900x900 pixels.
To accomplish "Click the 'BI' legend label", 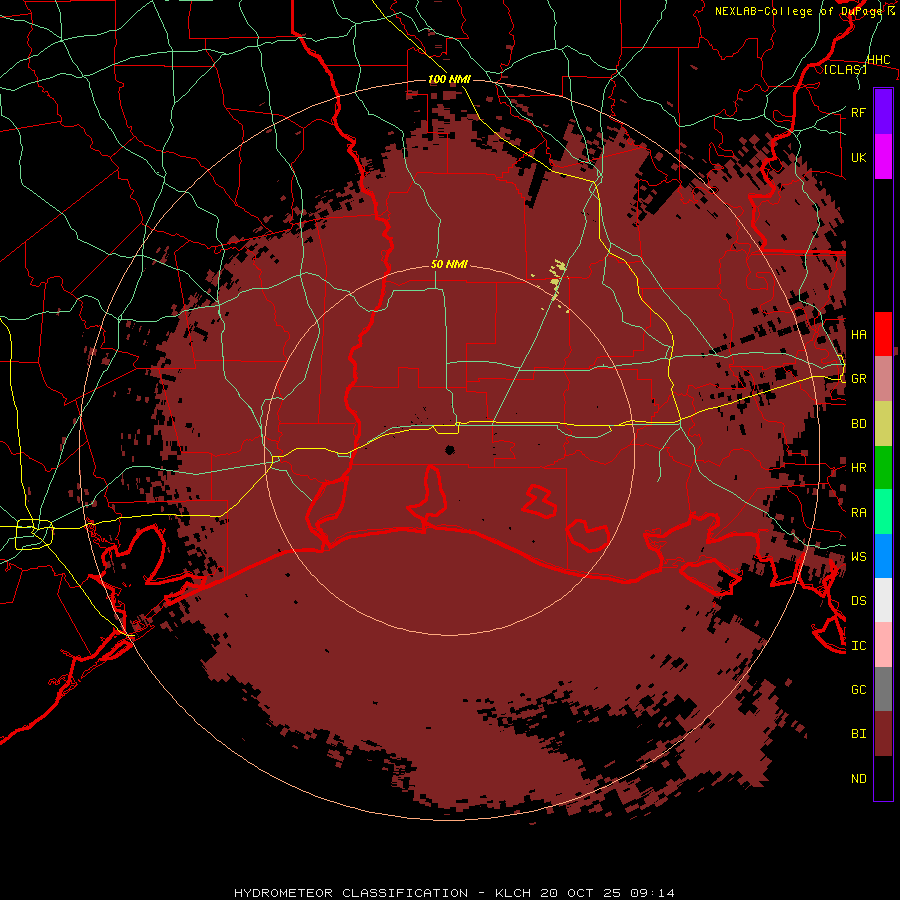I will 859,734.
